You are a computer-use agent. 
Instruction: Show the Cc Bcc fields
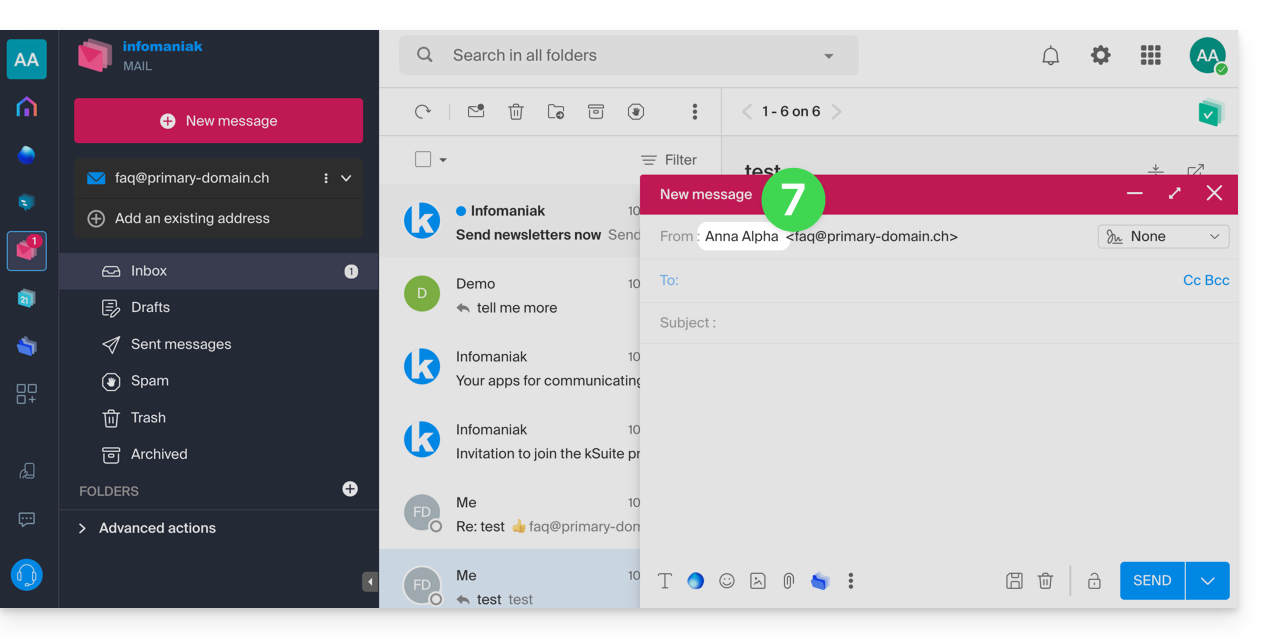pos(1206,281)
